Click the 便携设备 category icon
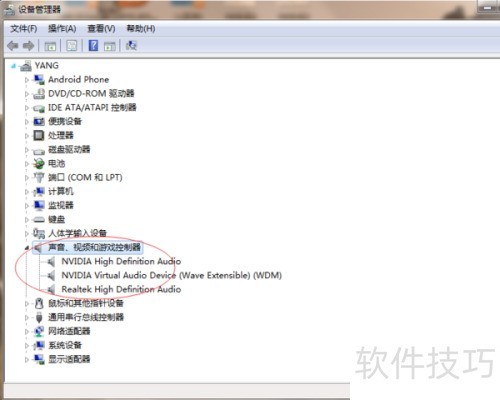Image resolution: width=500 pixels, height=400 pixels. tap(39, 121)
